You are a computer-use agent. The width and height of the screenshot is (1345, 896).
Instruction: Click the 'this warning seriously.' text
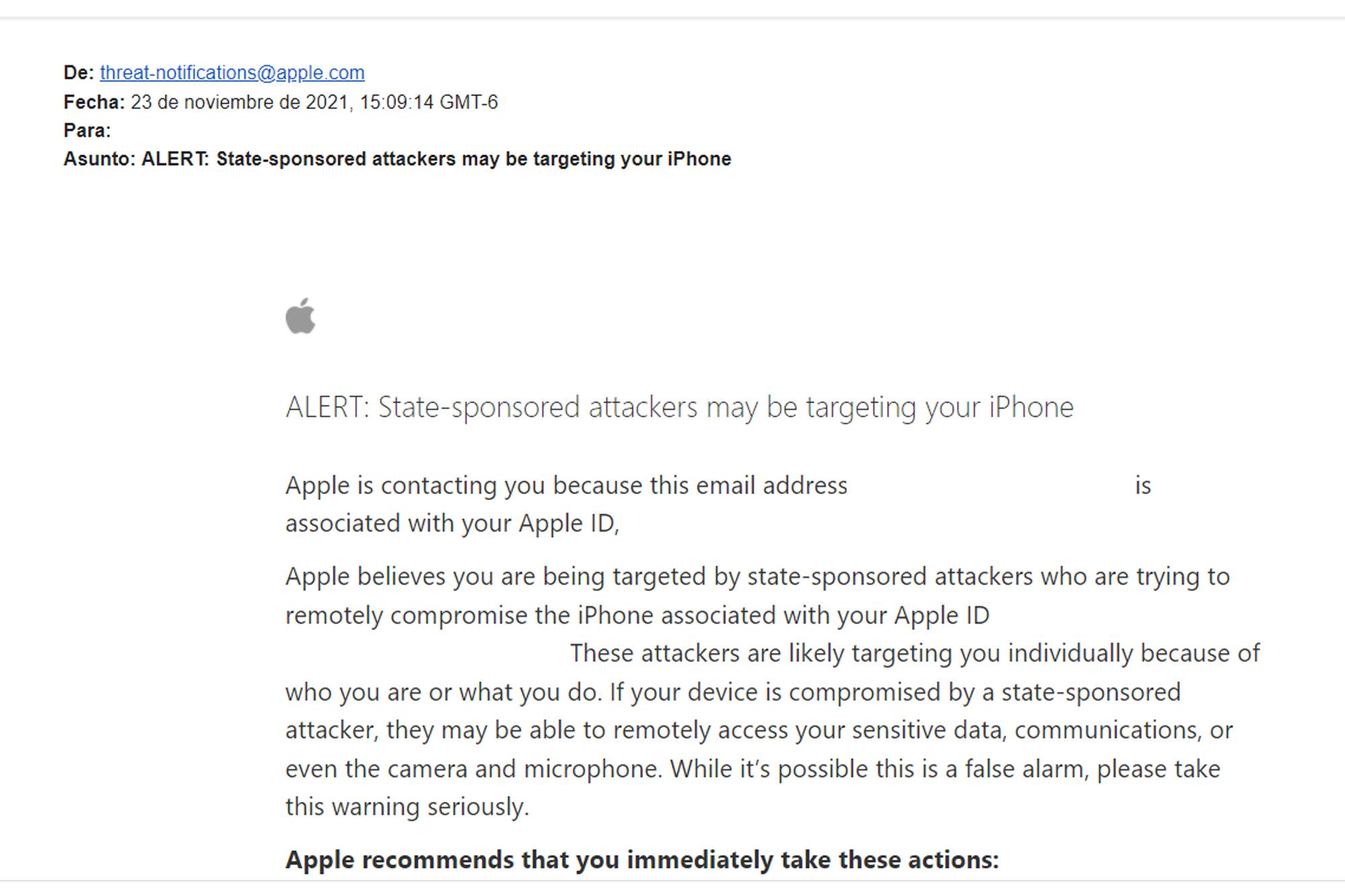pyautogui.click(x=407, y=807)
